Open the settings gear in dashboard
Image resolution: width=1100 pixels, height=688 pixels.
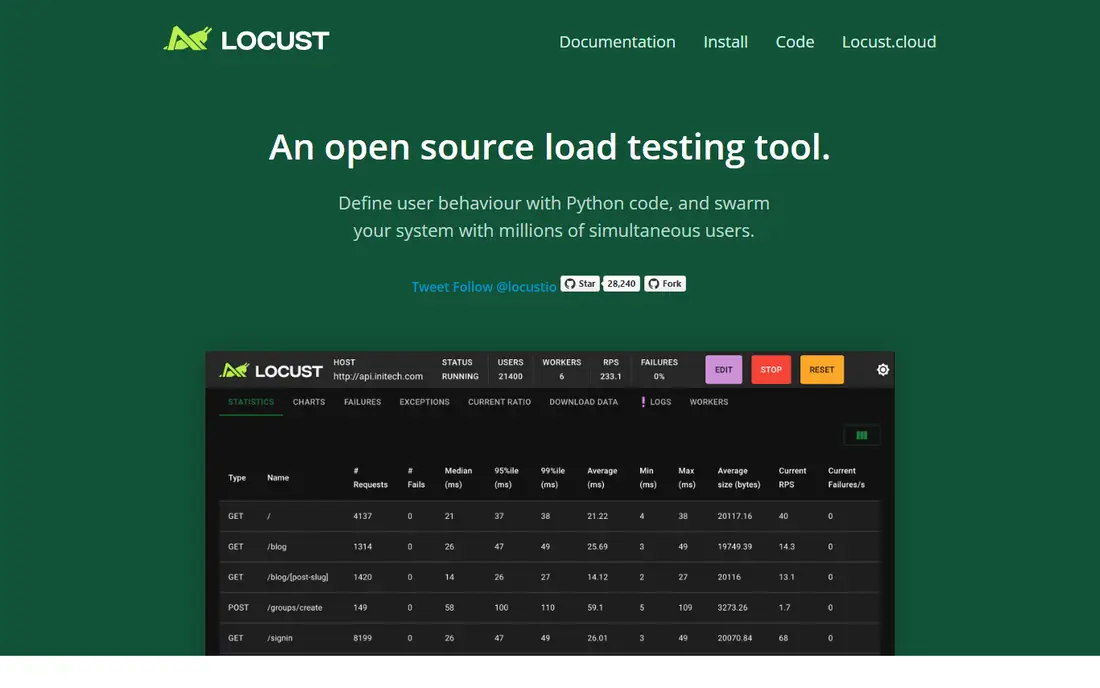(883, 370)
